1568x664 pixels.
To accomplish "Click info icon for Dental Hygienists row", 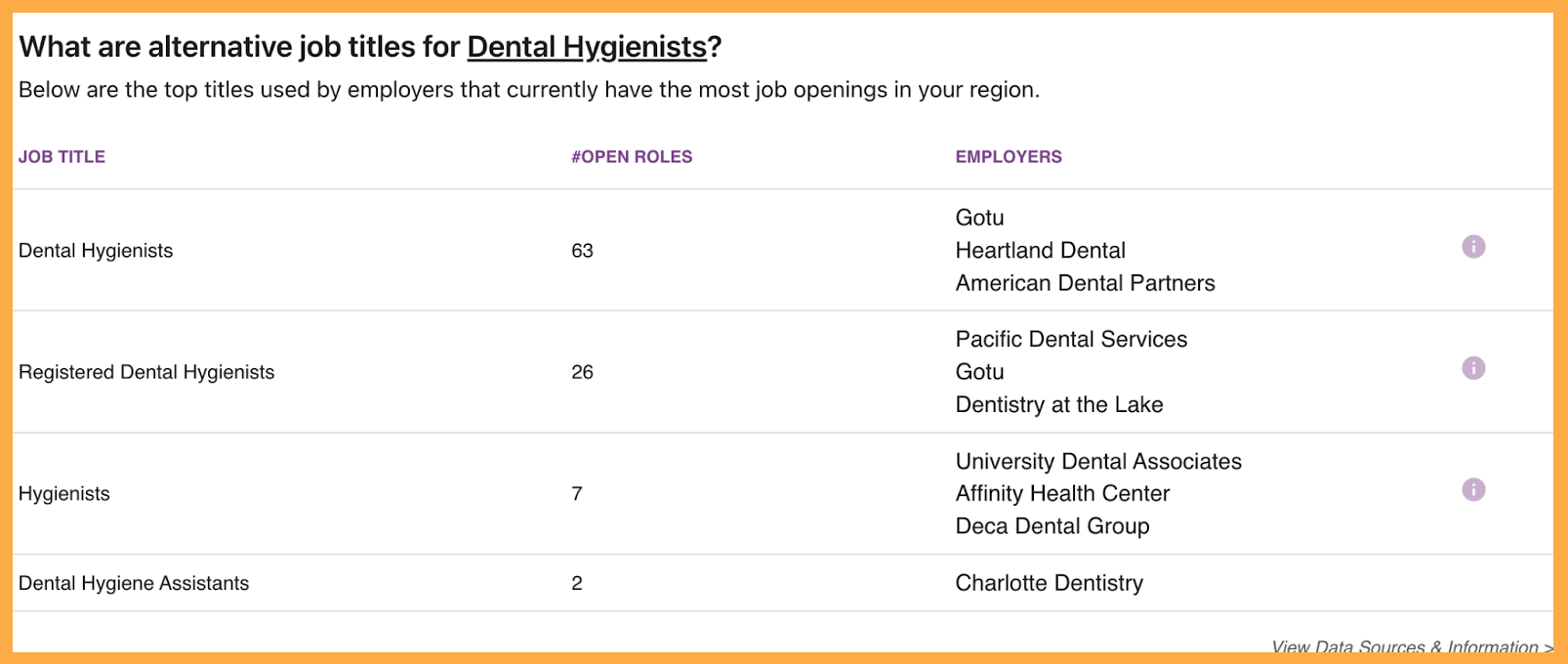I will 1473,247.
